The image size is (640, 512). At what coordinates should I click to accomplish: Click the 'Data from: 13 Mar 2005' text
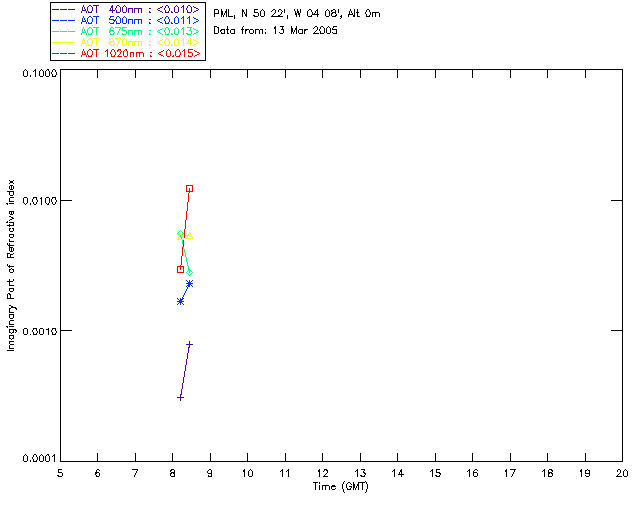coord(276,31)
